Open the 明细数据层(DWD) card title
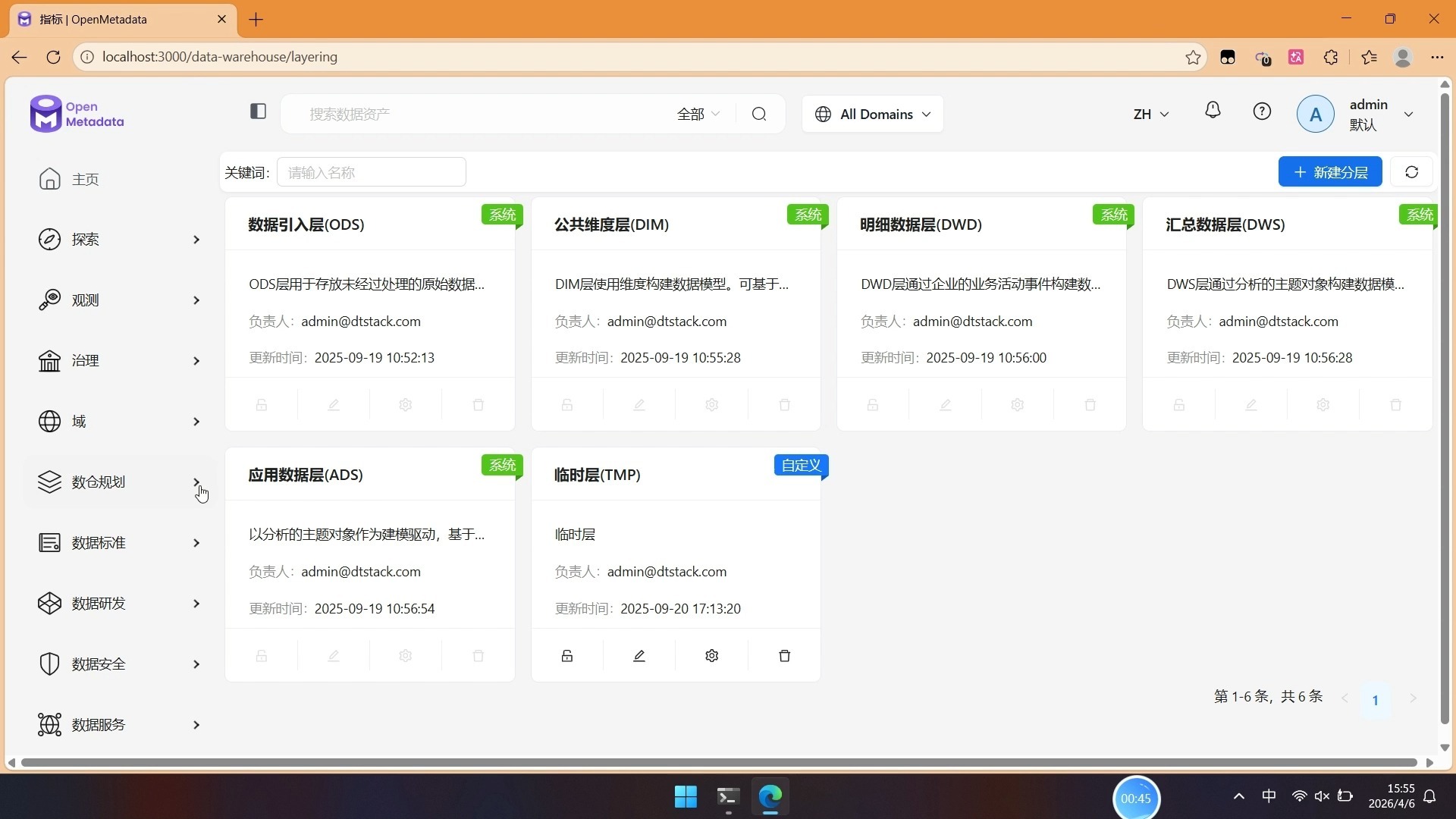This screenshot has width=1456, height=819. tap(921, 224)
